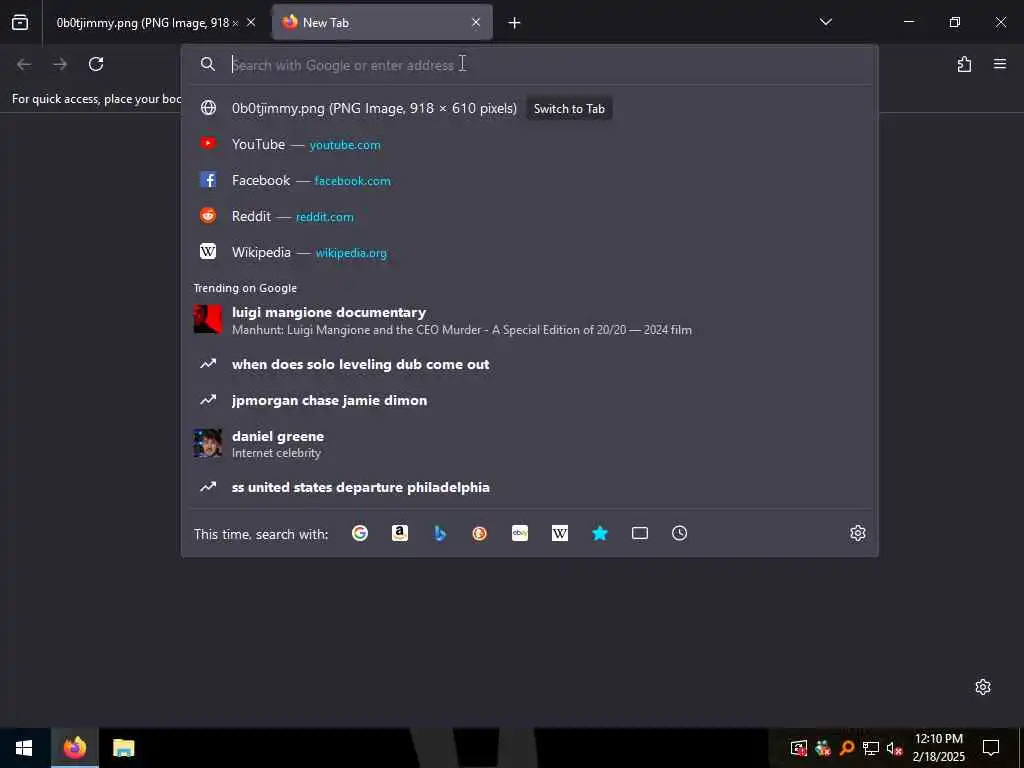Search this time with Google

360,534
